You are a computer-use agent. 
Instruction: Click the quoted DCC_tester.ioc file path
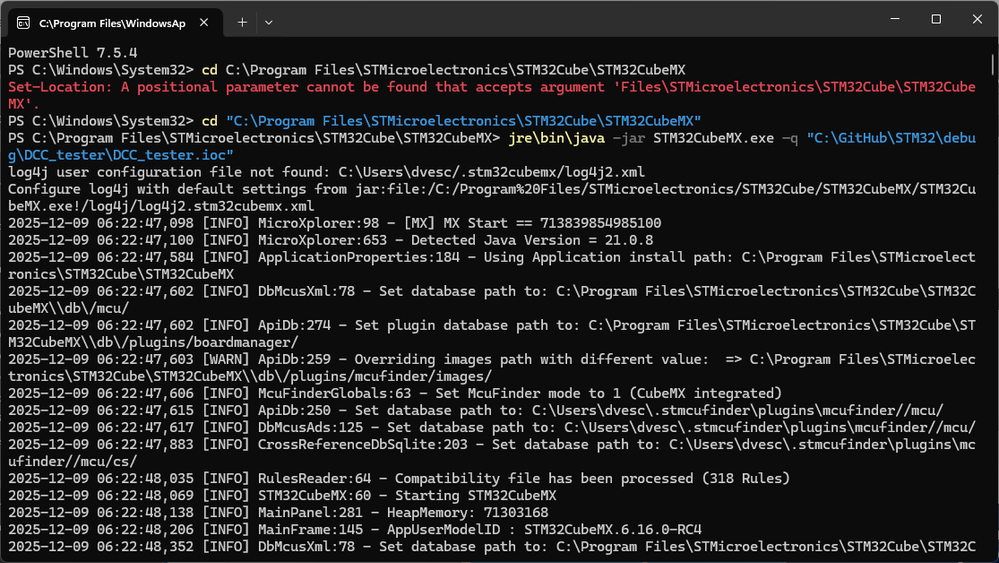tap(120, 155)
